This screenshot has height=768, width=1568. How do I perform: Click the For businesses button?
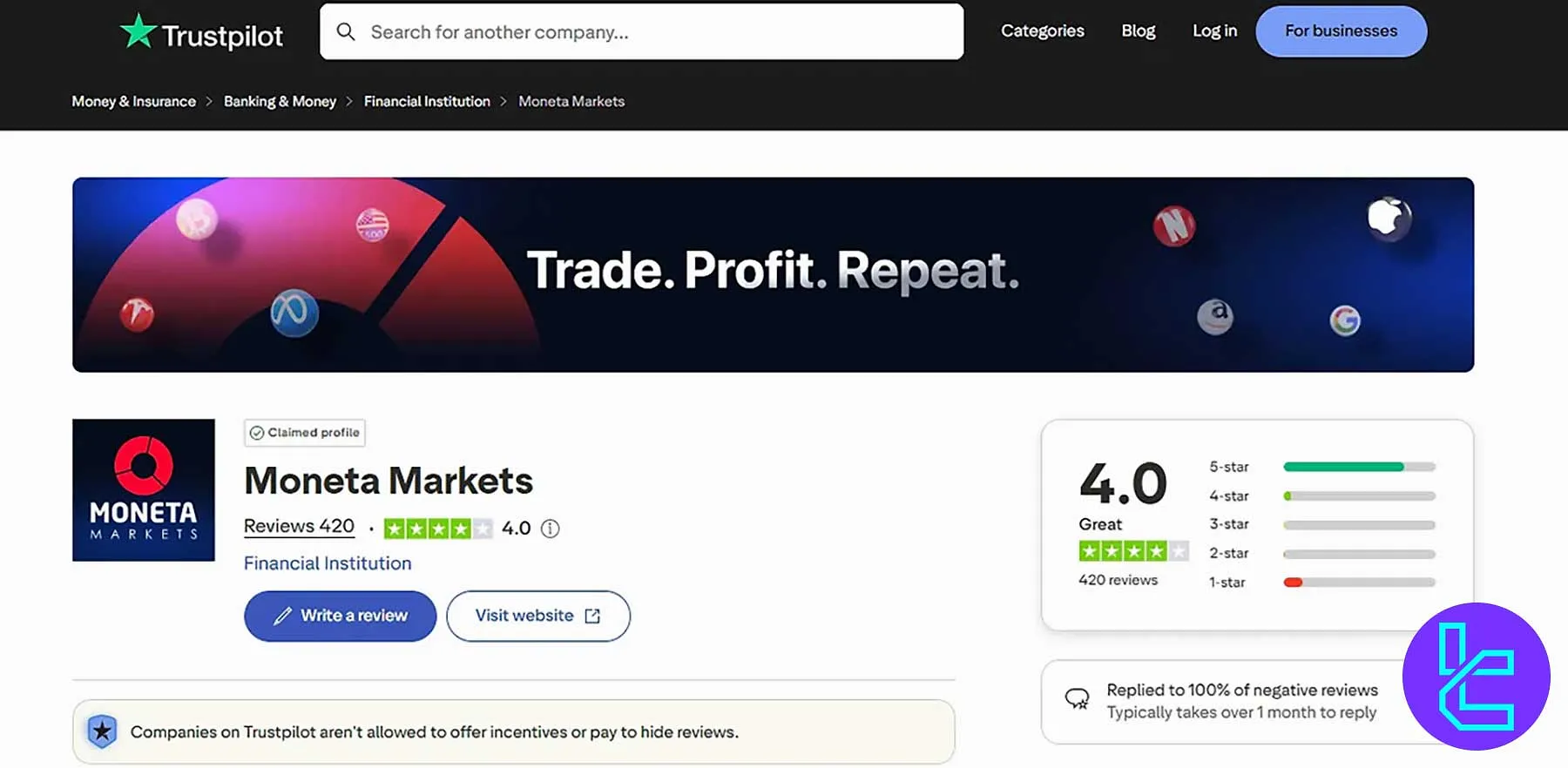point(1340,30)
